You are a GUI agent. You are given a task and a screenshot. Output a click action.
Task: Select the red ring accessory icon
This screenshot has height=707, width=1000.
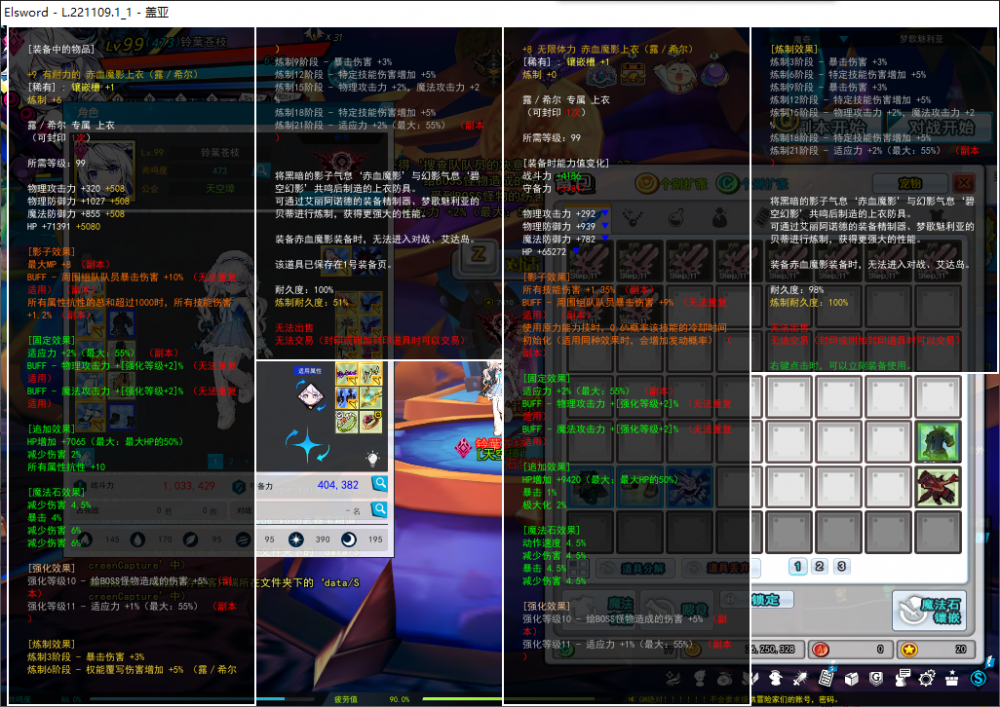371,421
